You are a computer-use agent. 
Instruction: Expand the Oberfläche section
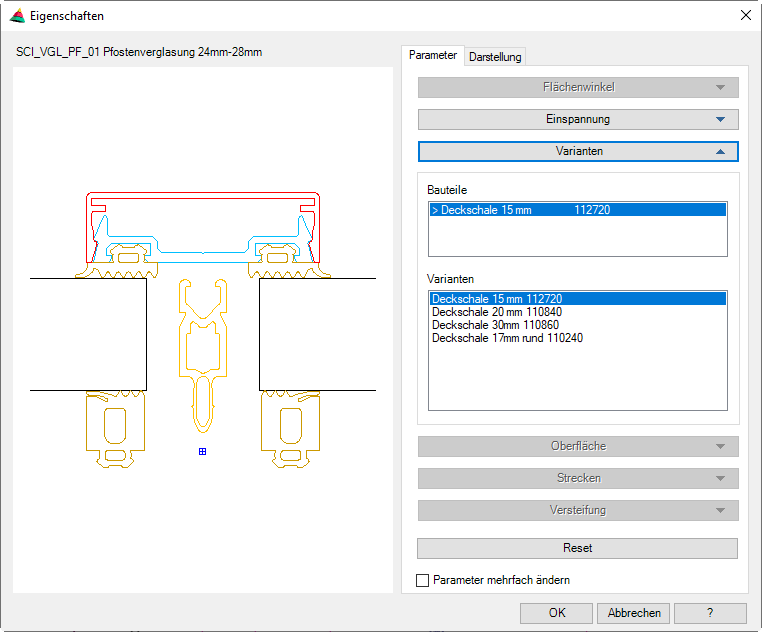click(x=578, y=446)
